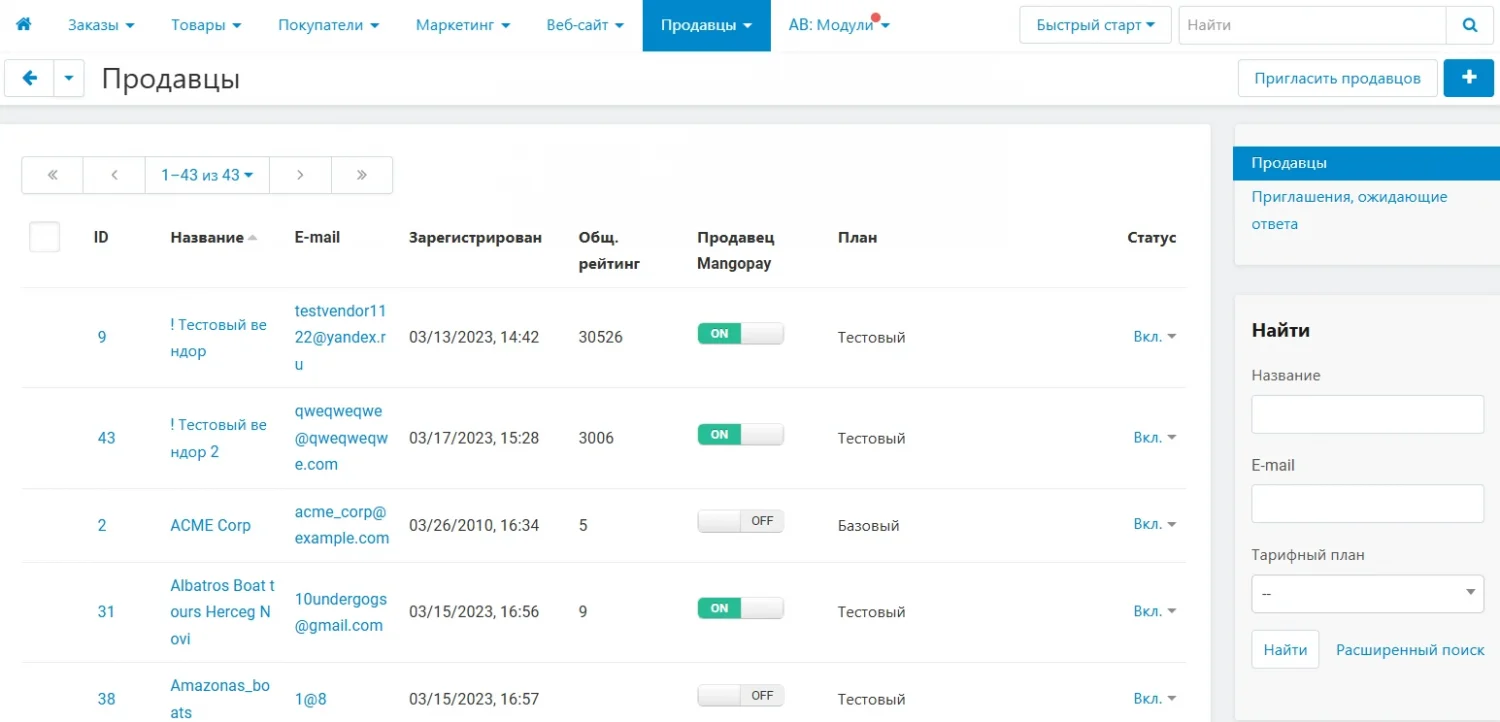
Task: Click the Название search input field
Action: (x=1367, y=414)
